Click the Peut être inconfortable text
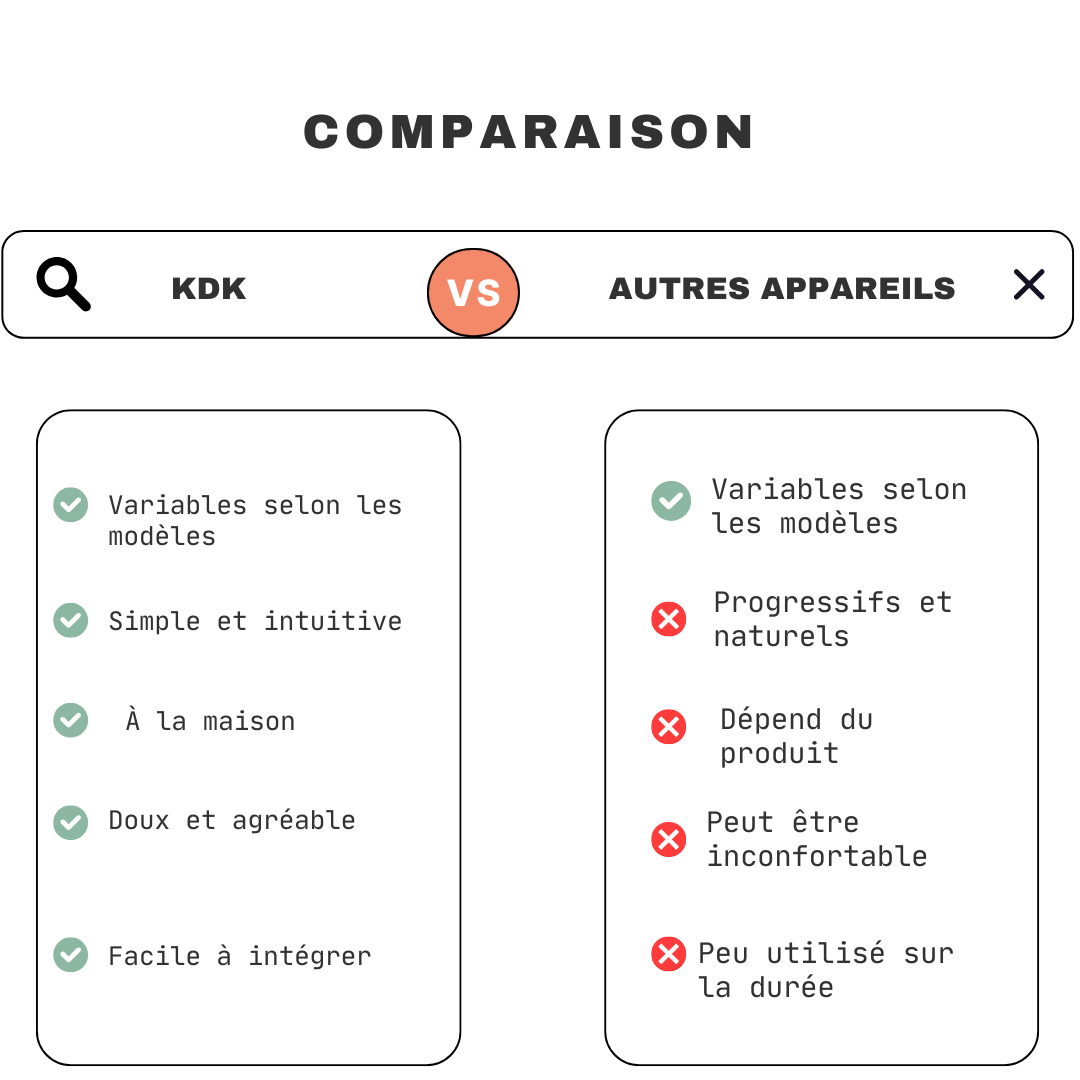The image size is (1080, 1080). [x=816, y=839]
